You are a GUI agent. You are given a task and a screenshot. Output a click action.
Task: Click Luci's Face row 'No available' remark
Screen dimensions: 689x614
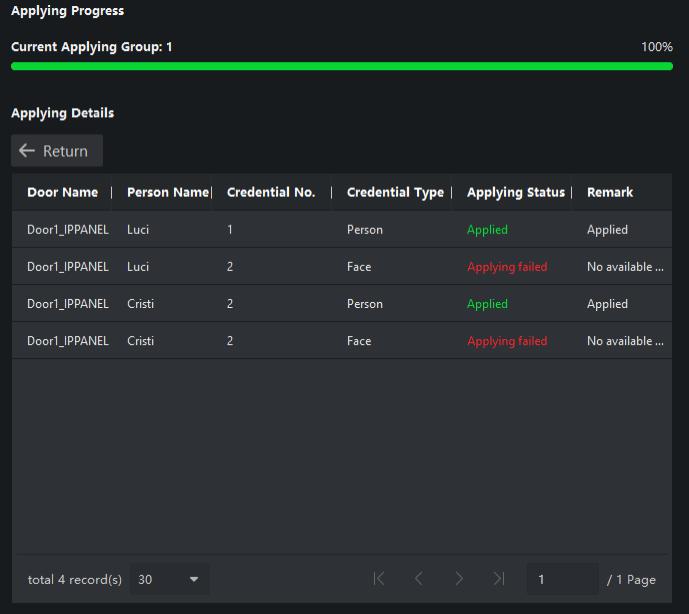(x=625, y=267)
